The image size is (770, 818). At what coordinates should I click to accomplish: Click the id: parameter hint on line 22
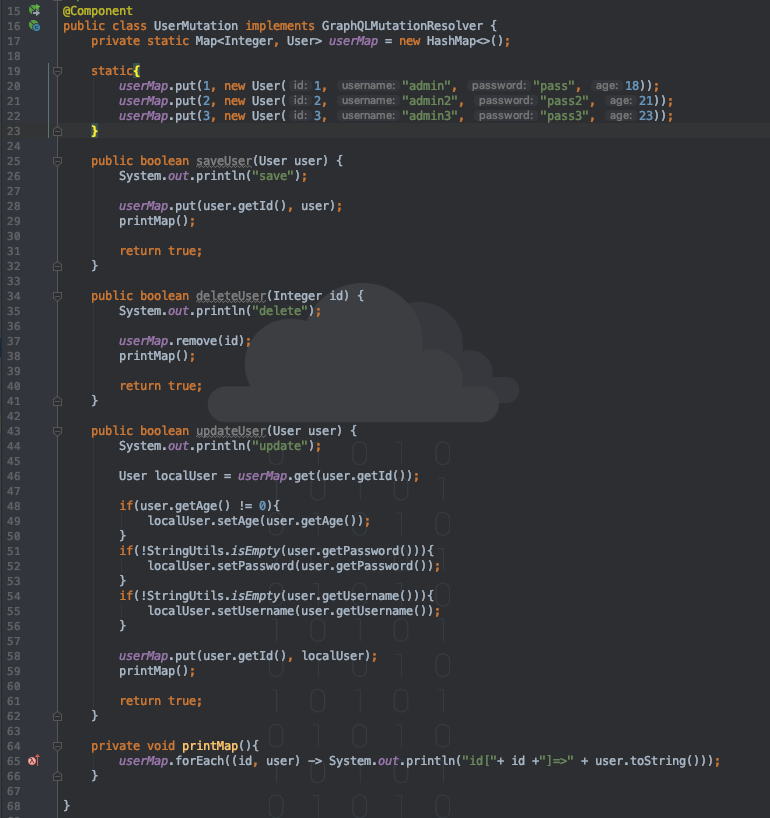(299, 115)
